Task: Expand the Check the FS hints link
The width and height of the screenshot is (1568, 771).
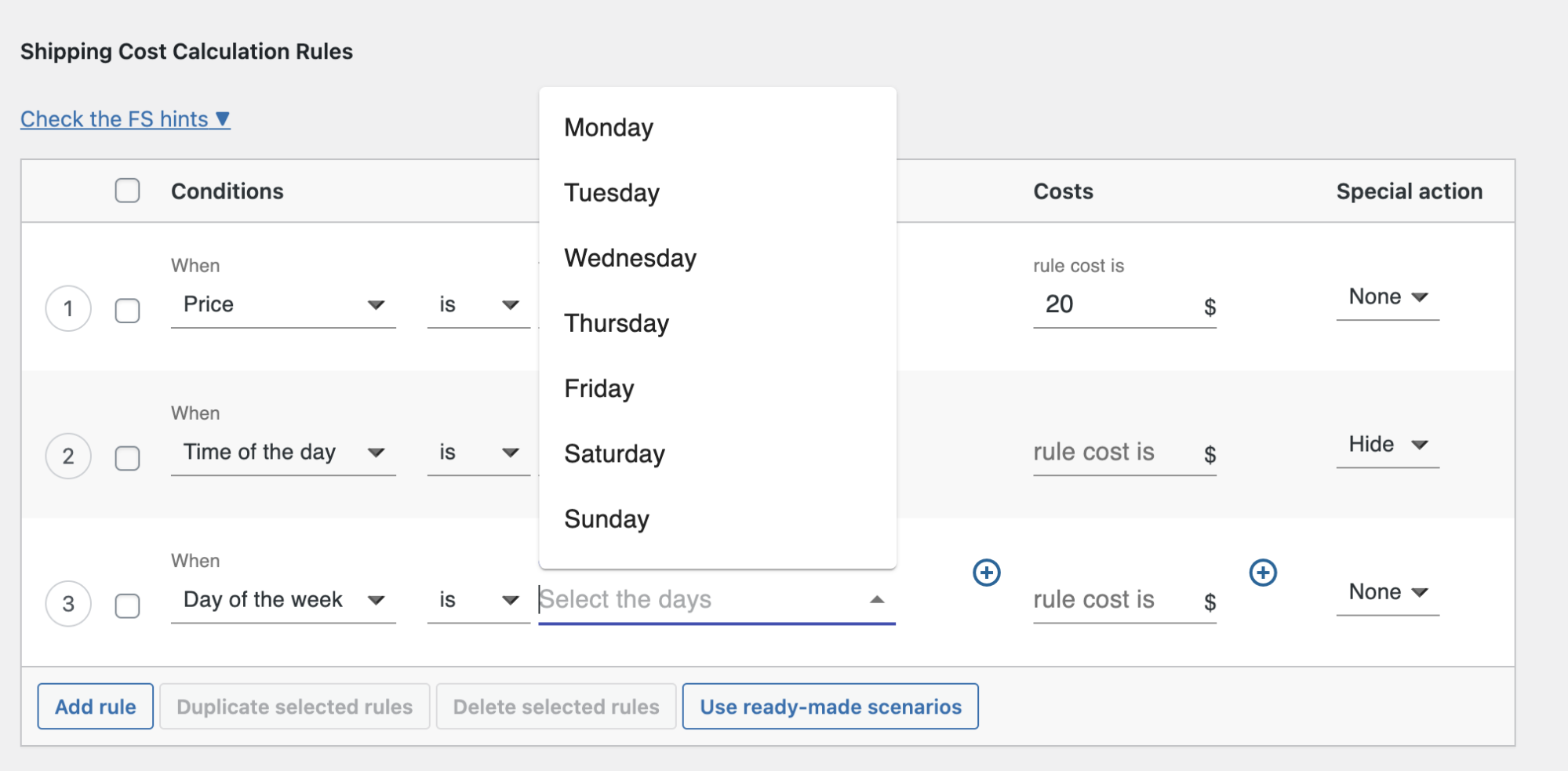Action: click(x=126, y=118)
